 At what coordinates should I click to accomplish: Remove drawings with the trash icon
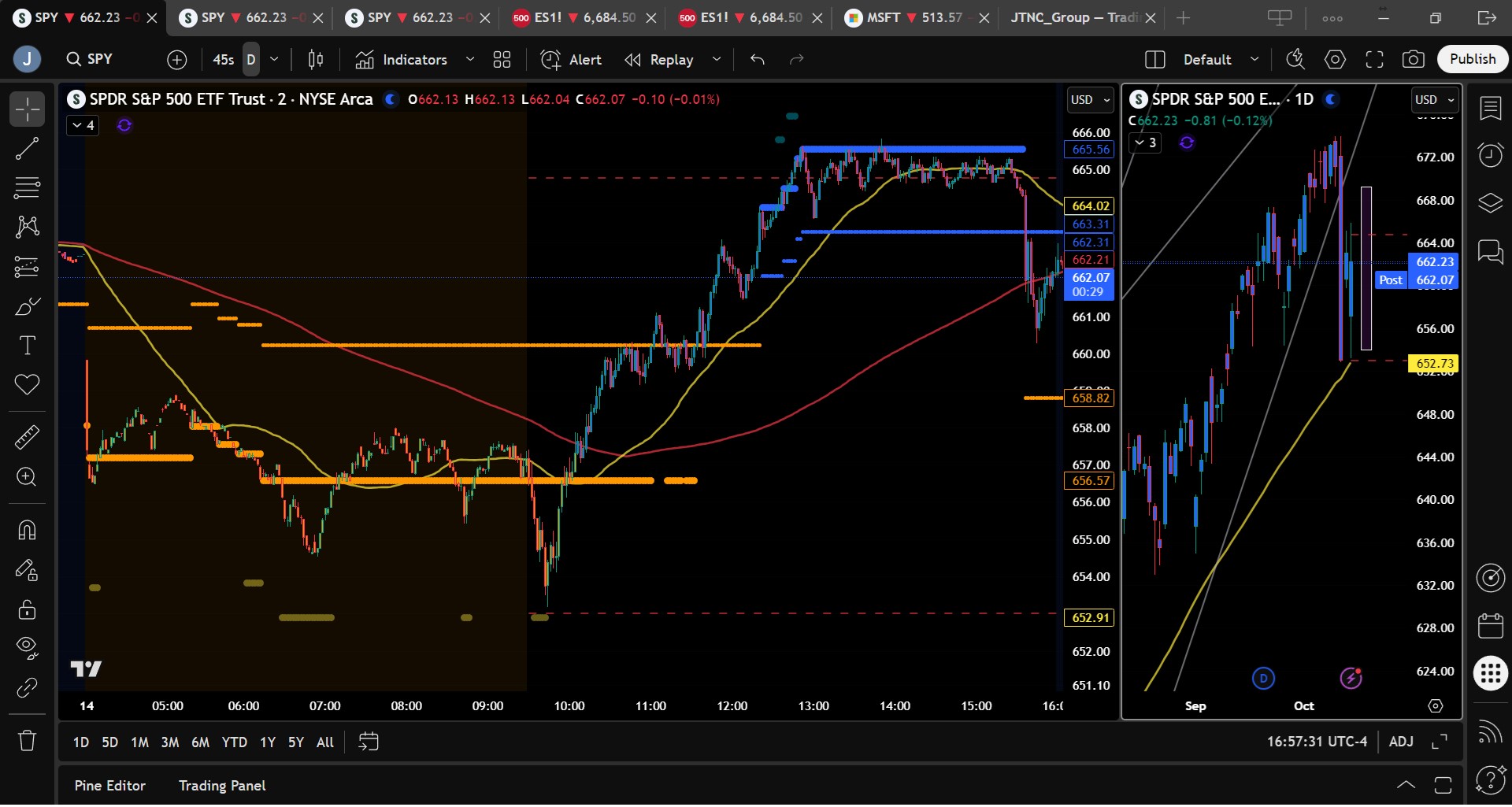click(27, 740)
